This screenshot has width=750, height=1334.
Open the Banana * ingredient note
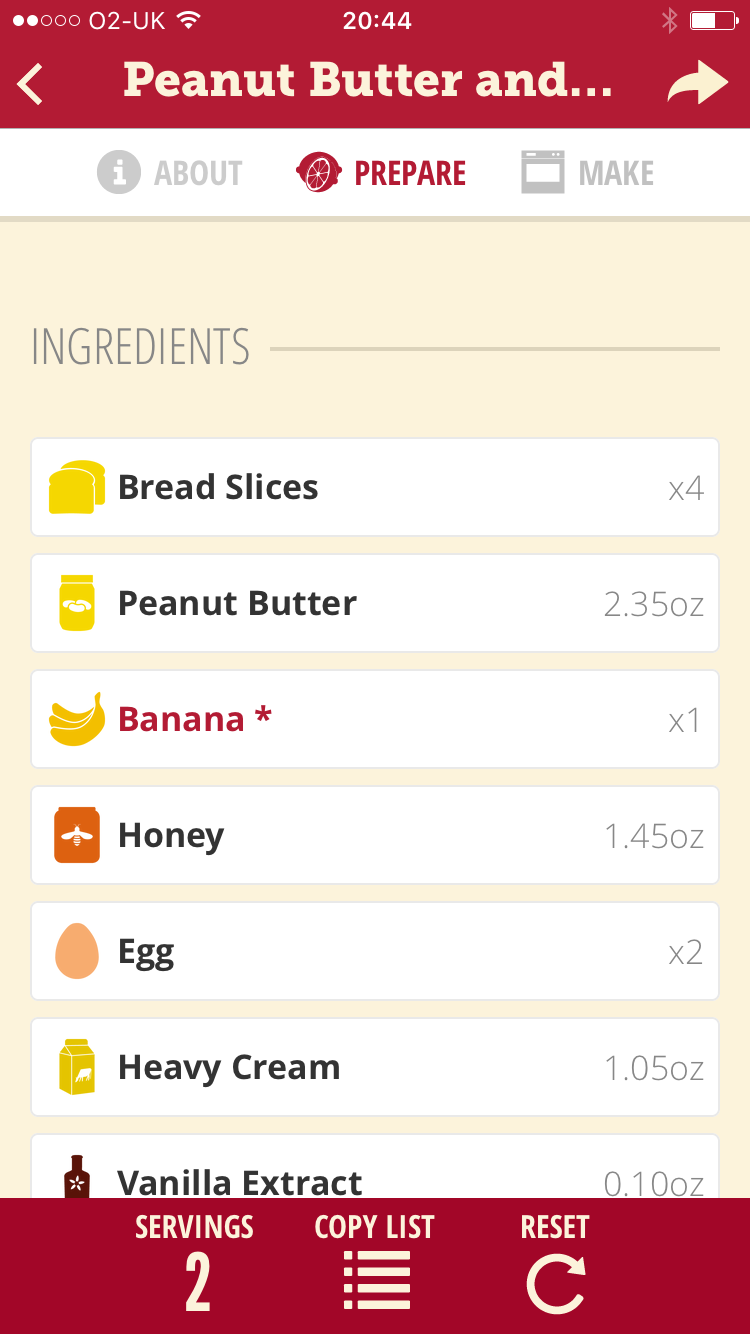[195, 719]
